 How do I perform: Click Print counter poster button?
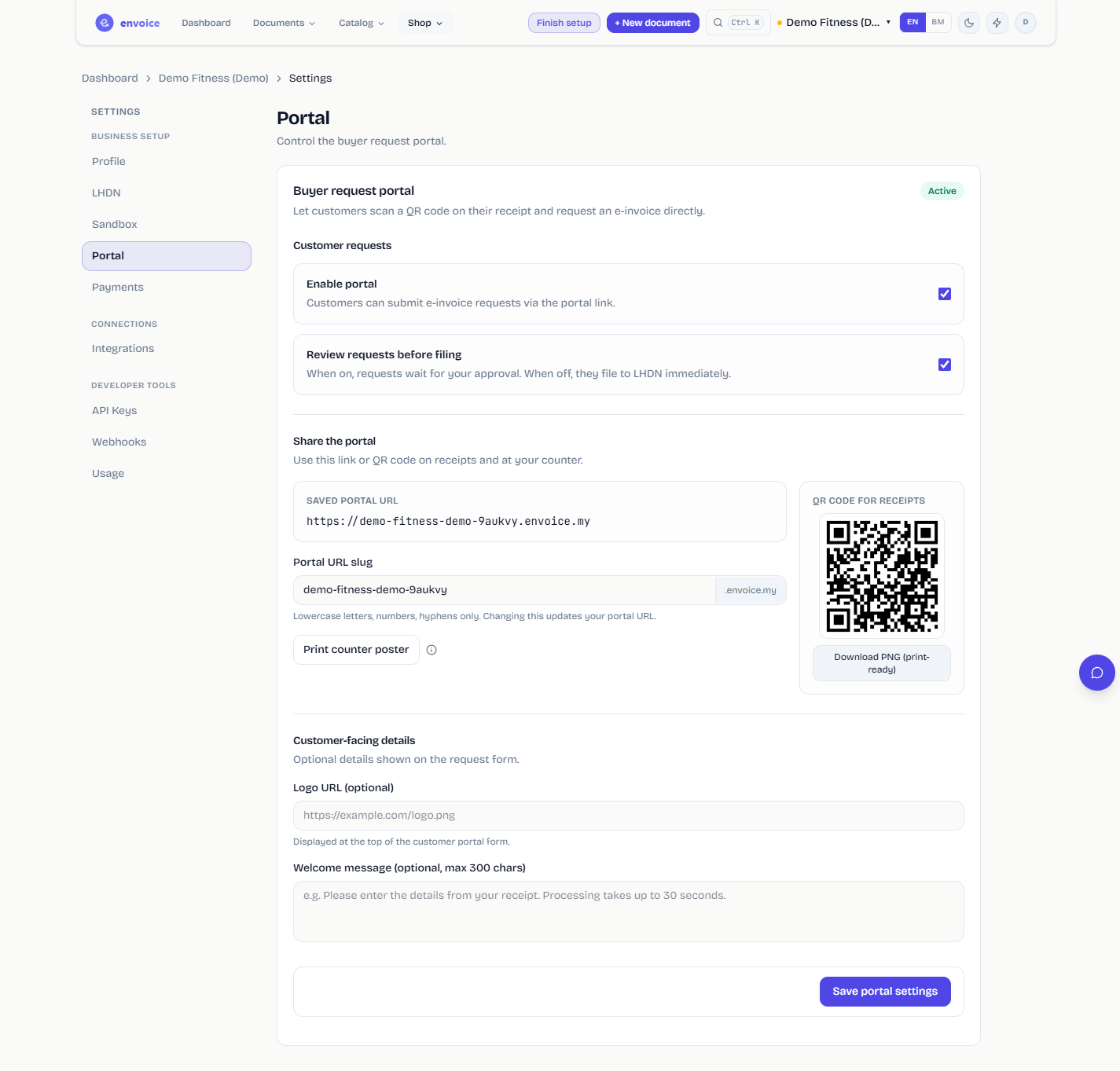coord(356,650)
